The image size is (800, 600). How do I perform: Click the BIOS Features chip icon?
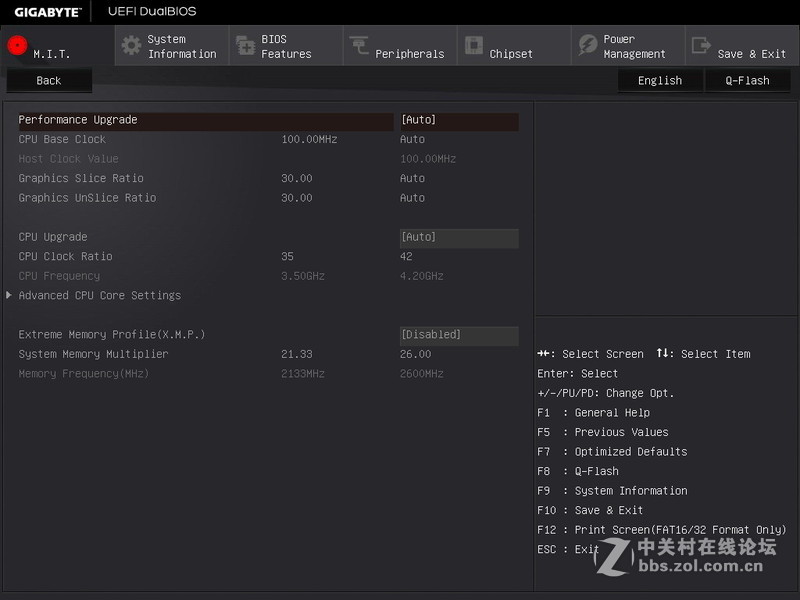pyautogui.click(x=246, y=45)
